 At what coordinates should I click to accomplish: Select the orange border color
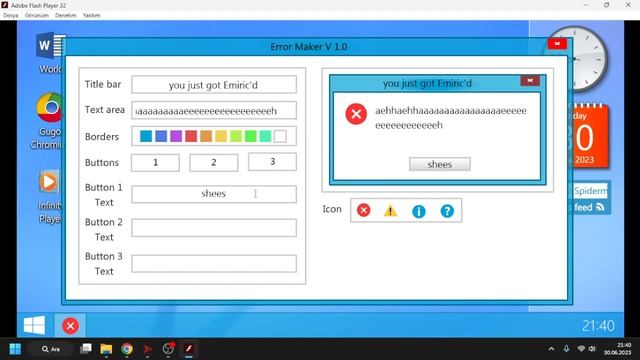pos(206,136)
